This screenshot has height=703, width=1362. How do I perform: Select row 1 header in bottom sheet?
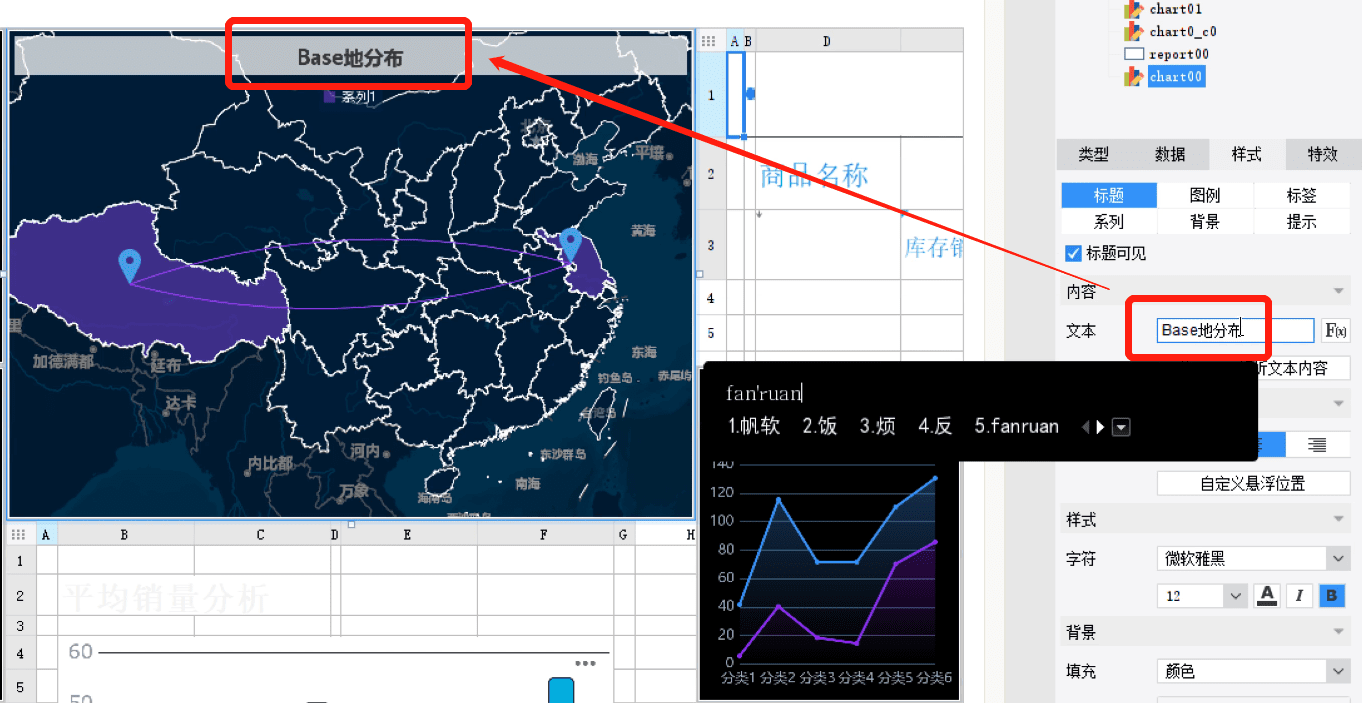[x=19, y=561]
